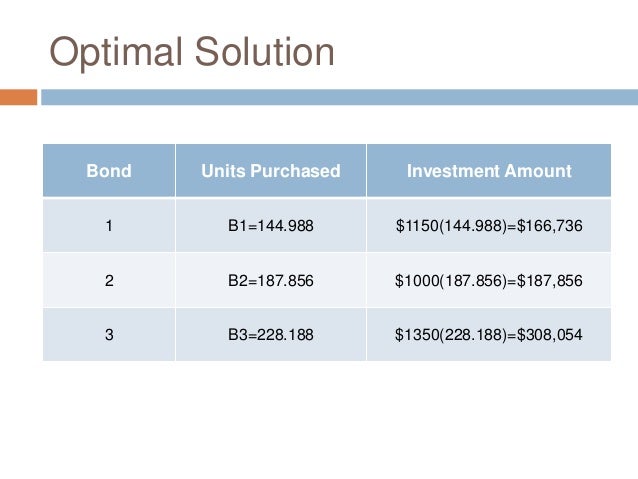Click the orange accent block
Screen dimensions: 638x479
coord(18,97)
